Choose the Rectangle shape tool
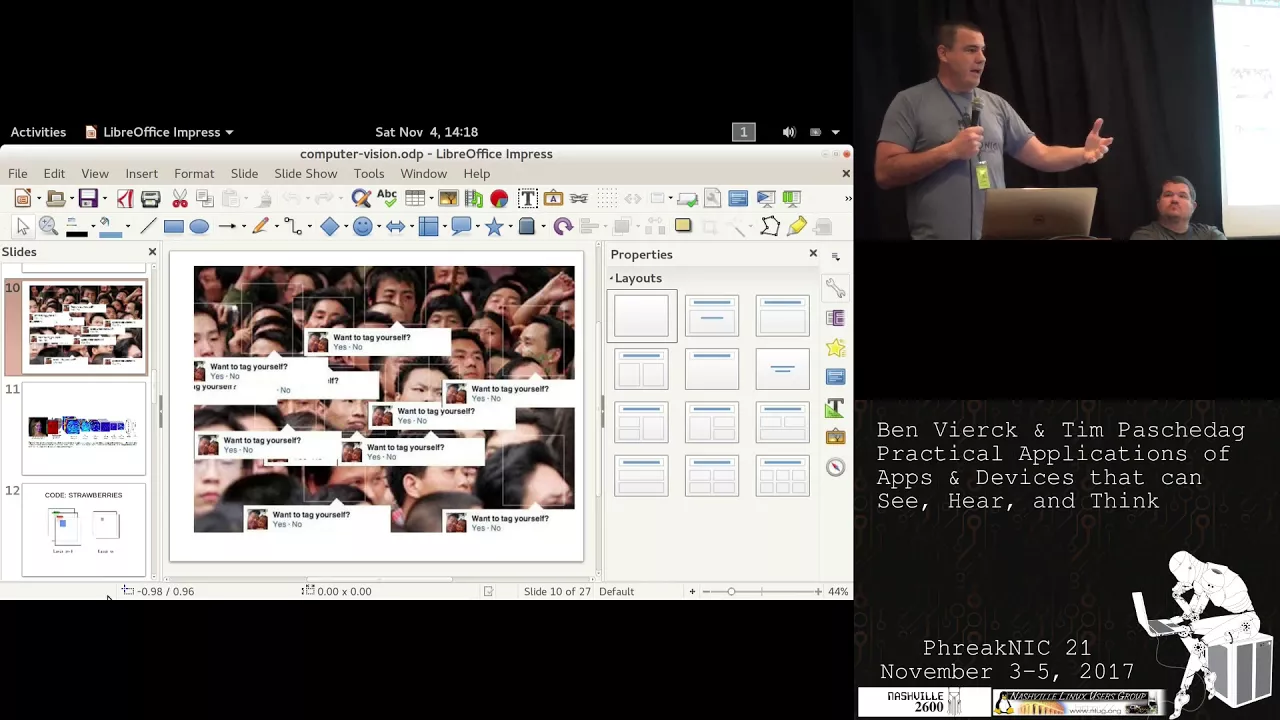Viewport: 1280px width, 720px height. 173,227
